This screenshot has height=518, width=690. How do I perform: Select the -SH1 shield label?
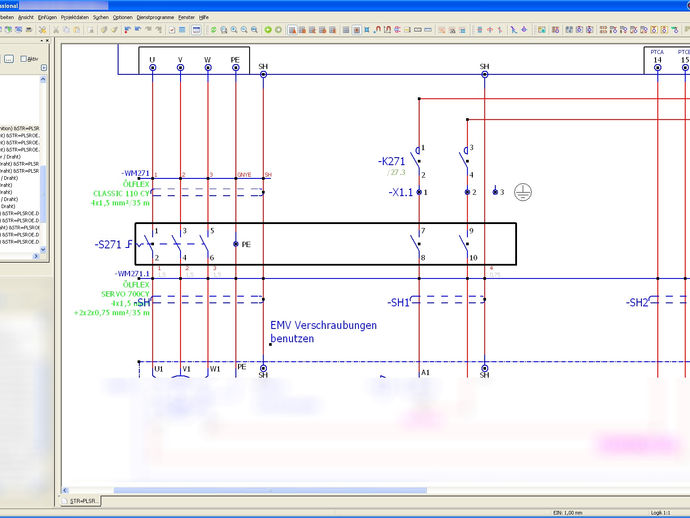tap(398, 302)
